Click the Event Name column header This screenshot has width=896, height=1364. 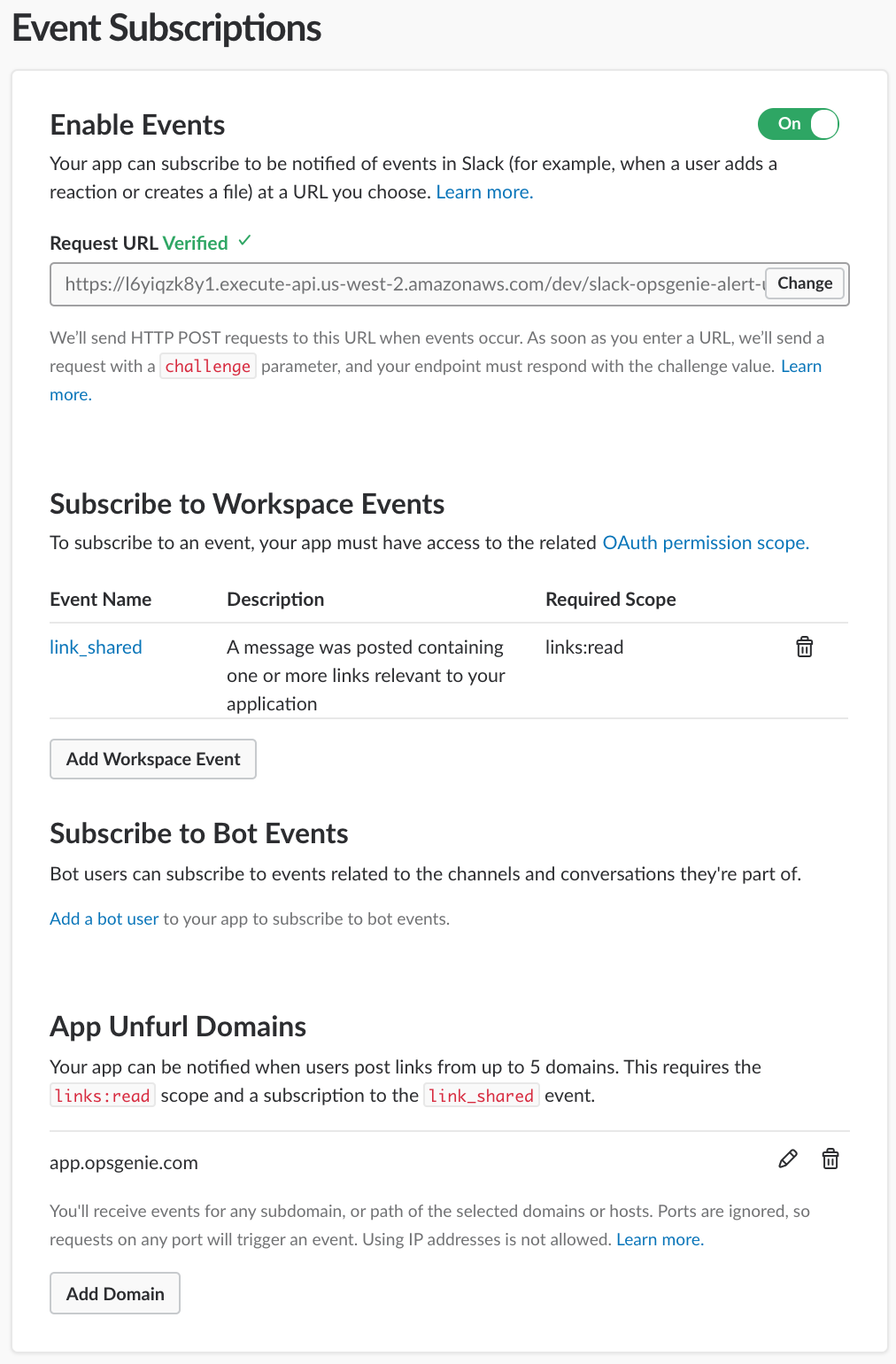click(x=101, y=600)
